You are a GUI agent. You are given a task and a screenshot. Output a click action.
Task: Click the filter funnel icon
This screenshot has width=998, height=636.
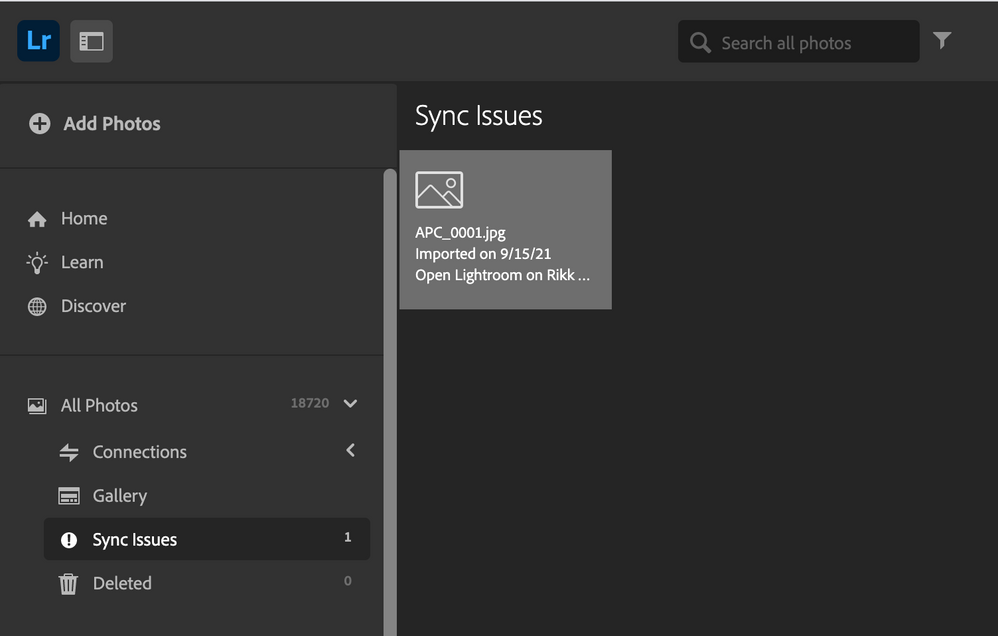coord(942,40)
